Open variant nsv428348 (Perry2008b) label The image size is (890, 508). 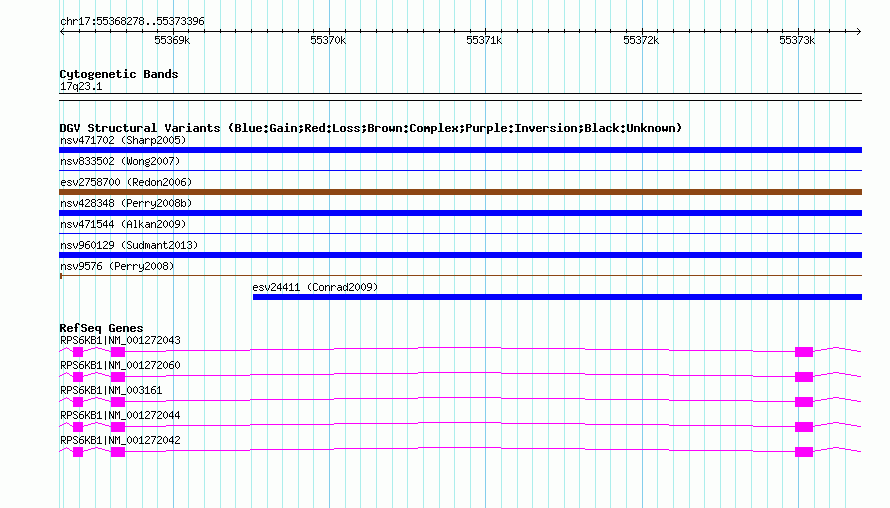point(126,203)
